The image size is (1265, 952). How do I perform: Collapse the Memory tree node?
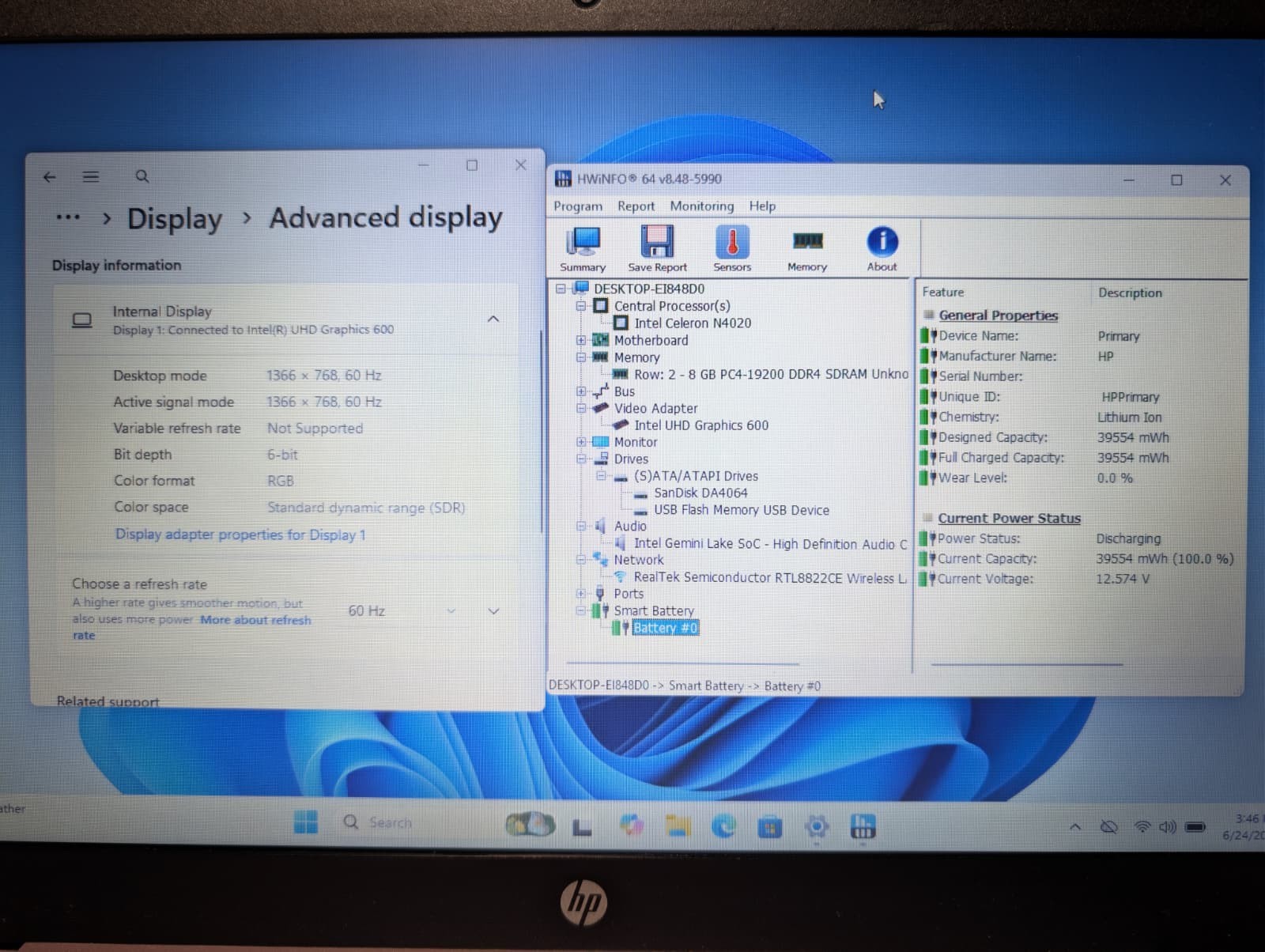581,357
